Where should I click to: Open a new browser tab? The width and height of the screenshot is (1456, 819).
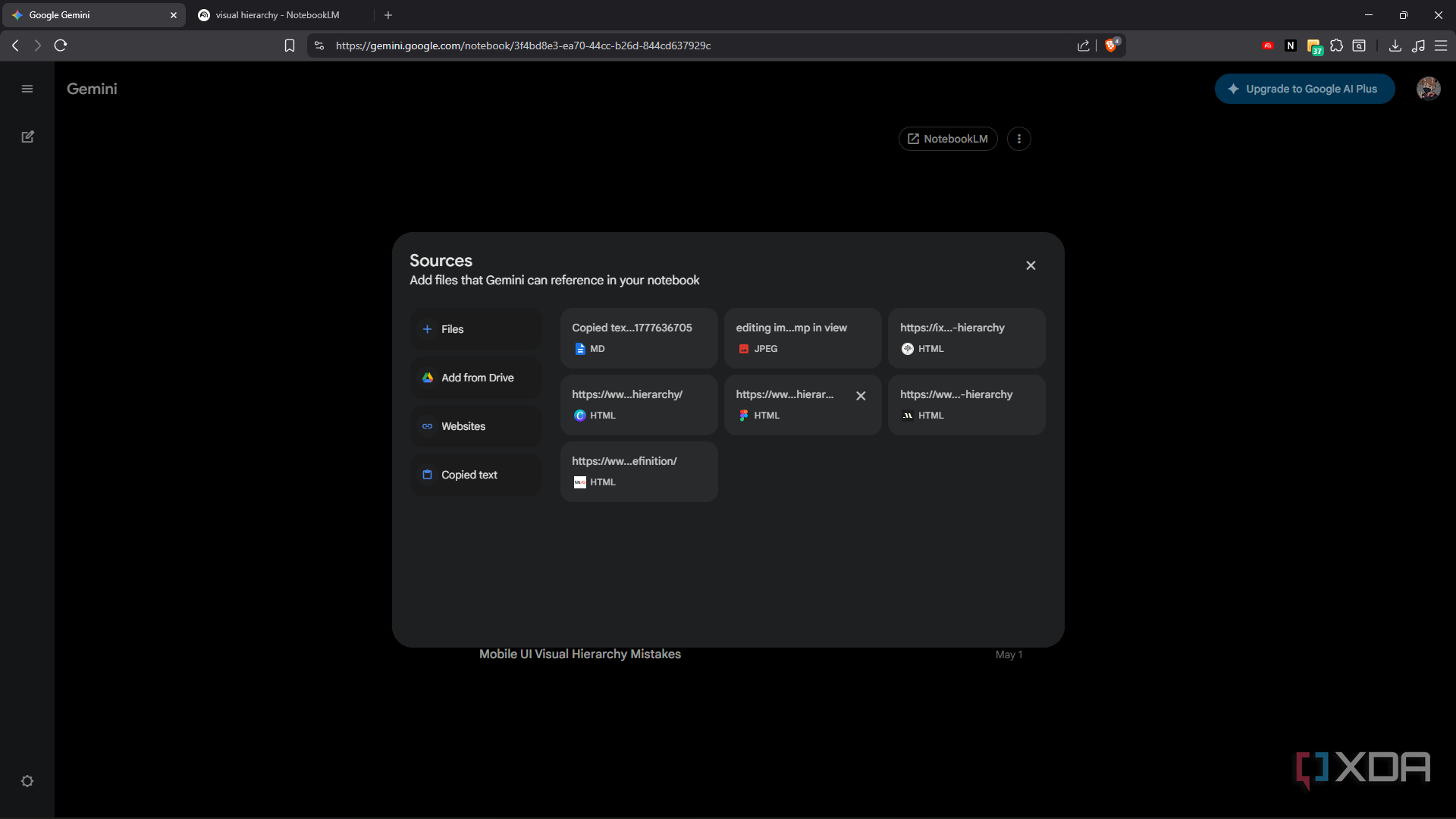[388, 15]
